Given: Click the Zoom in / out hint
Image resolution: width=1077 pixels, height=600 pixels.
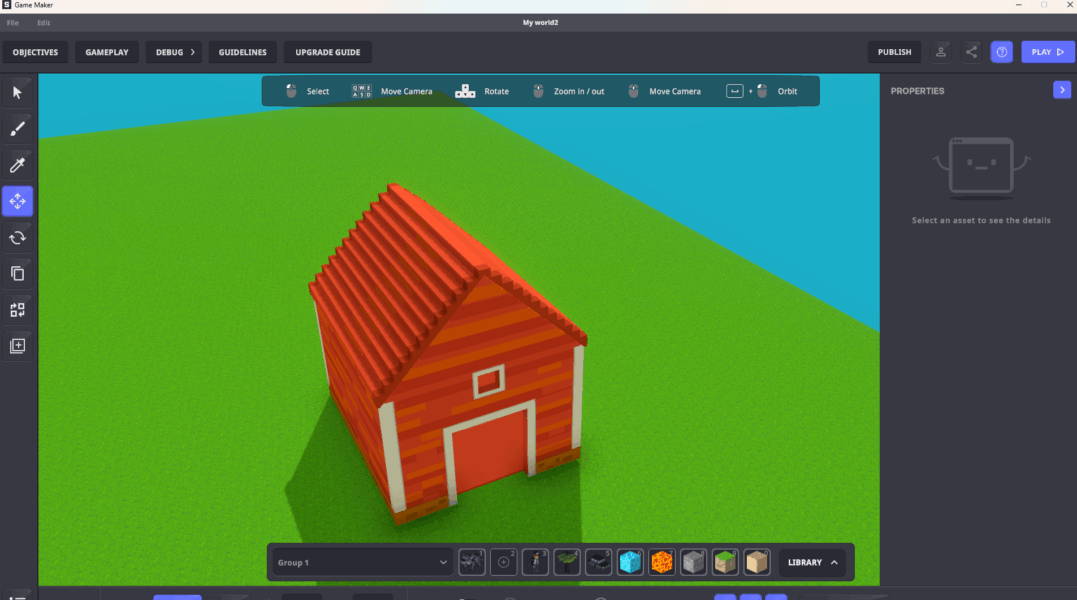Looking at the screenshot, I should click(569, 91).
